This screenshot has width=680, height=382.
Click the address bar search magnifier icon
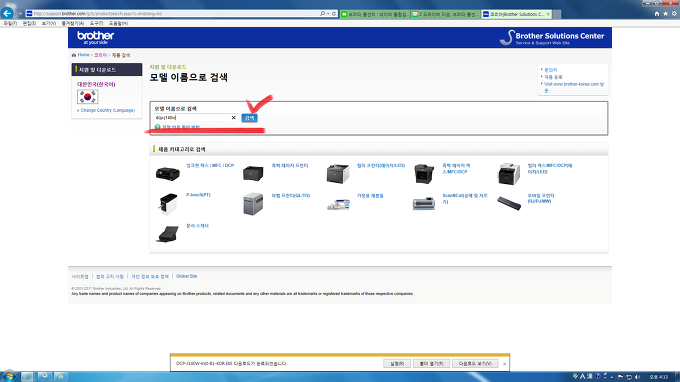pos(322,14)
